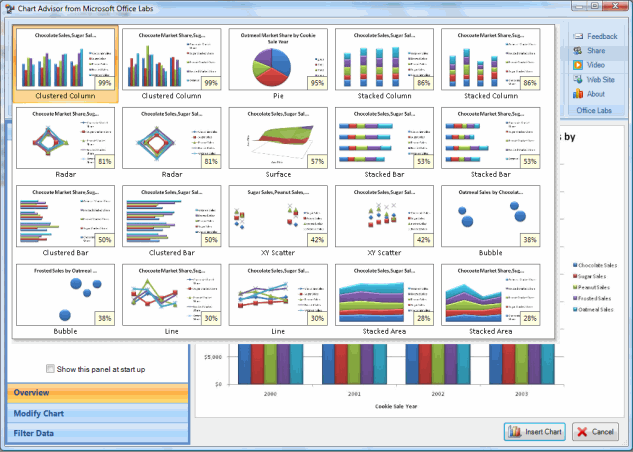Maximize the Chart Advisor window
This screenshot has width=633, height=452.
pyautogui.click(x=595, y=6)
